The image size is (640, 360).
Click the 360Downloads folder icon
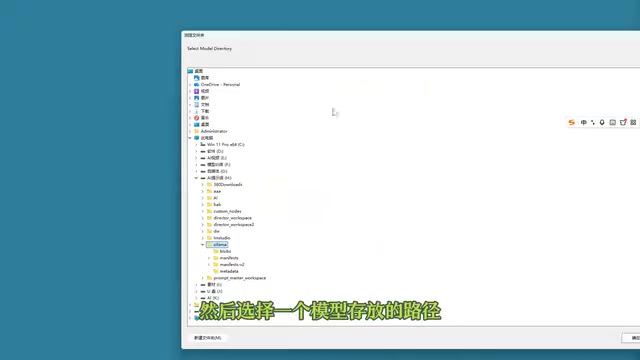(209, 184)
